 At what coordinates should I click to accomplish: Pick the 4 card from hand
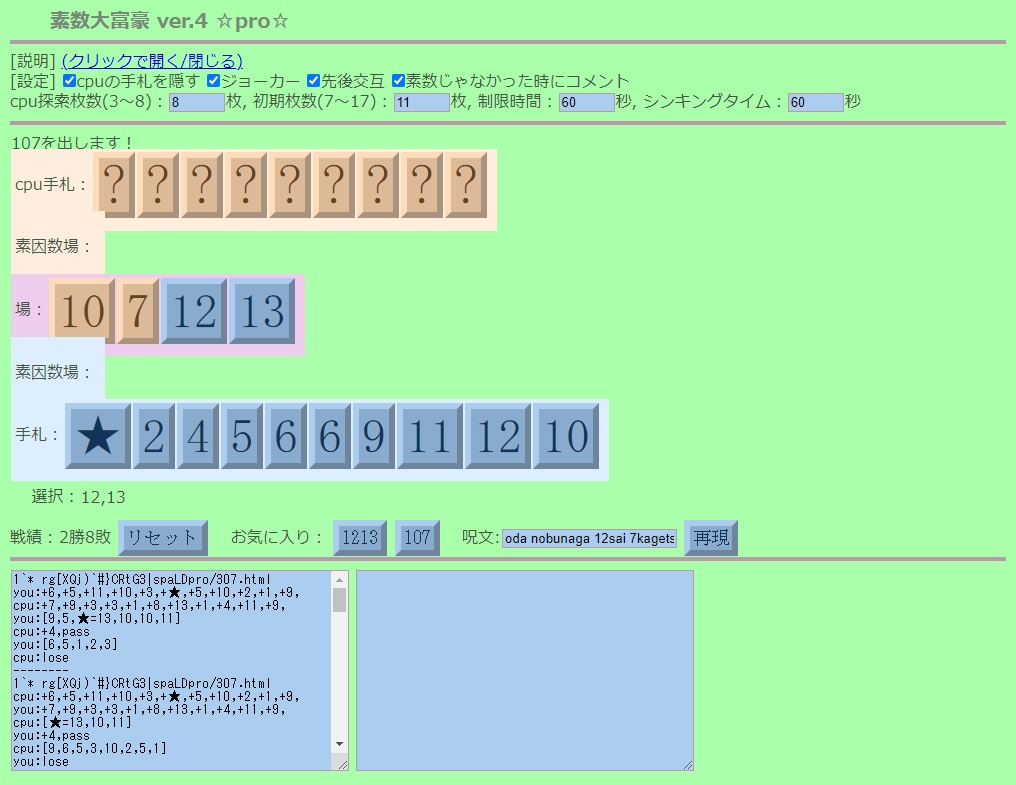[x=198, y=435]
